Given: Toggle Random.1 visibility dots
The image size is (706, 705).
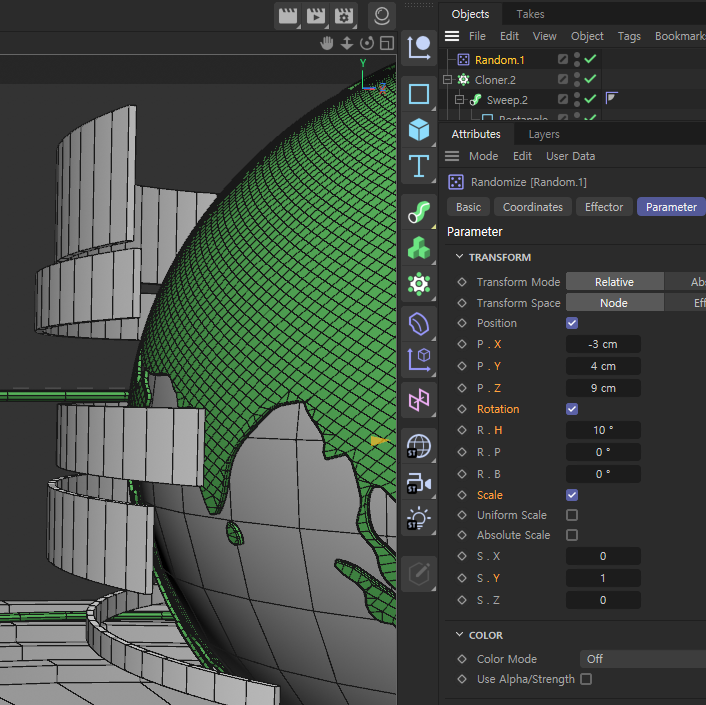Looking at the screenshot, I should click(577, 59).
